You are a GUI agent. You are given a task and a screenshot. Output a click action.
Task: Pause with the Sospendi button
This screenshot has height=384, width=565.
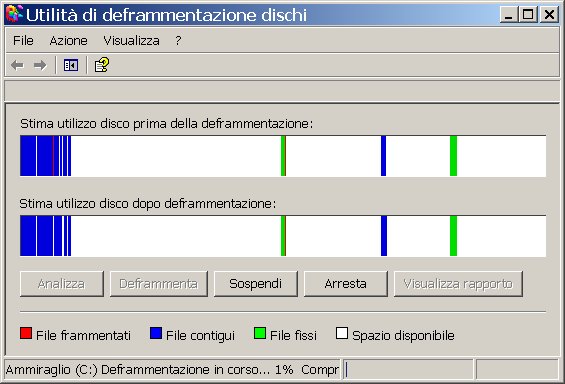tap(255, 284)
